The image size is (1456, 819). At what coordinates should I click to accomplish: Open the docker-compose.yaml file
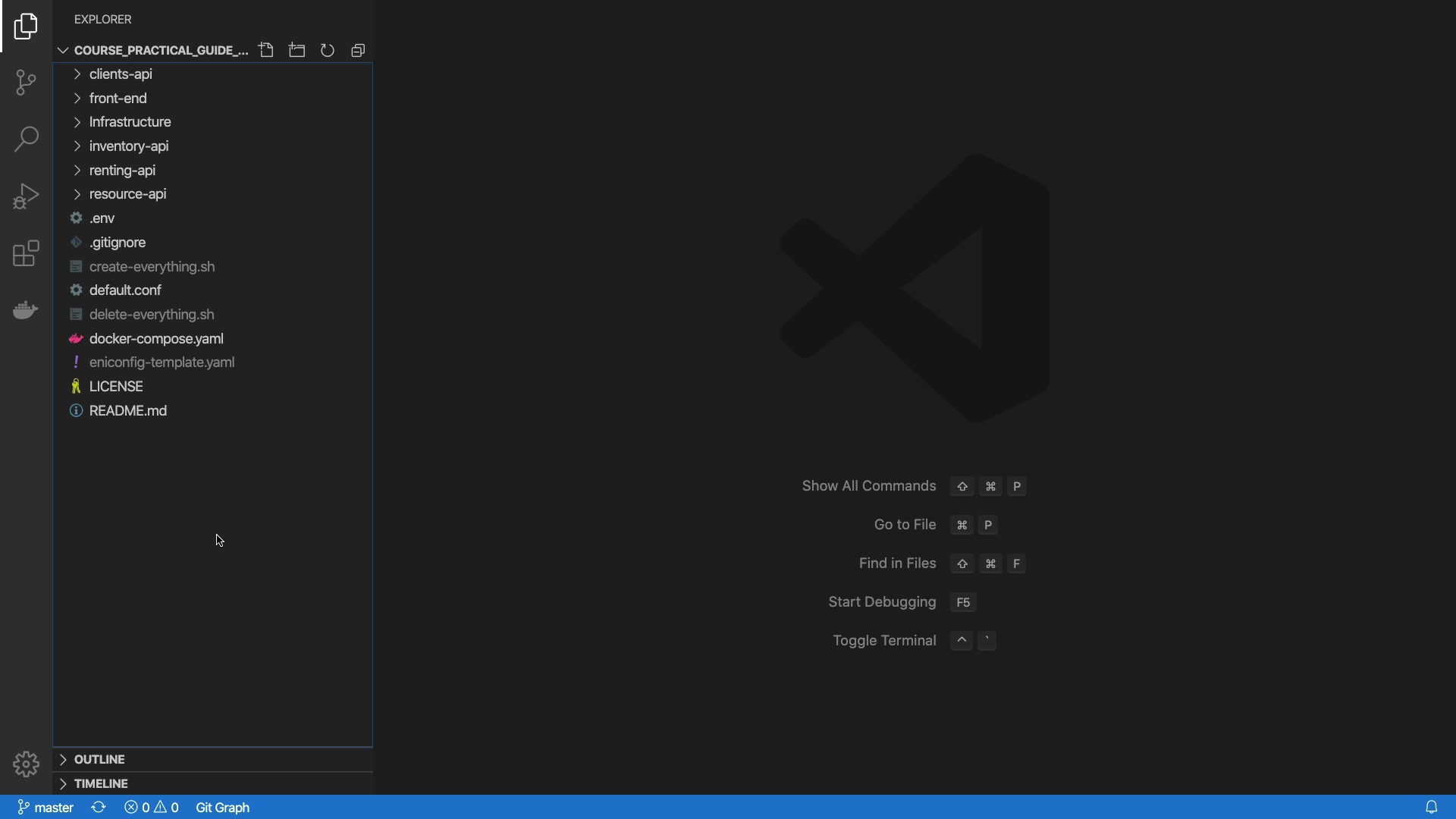pyautogui.click(x=156, y=339)
